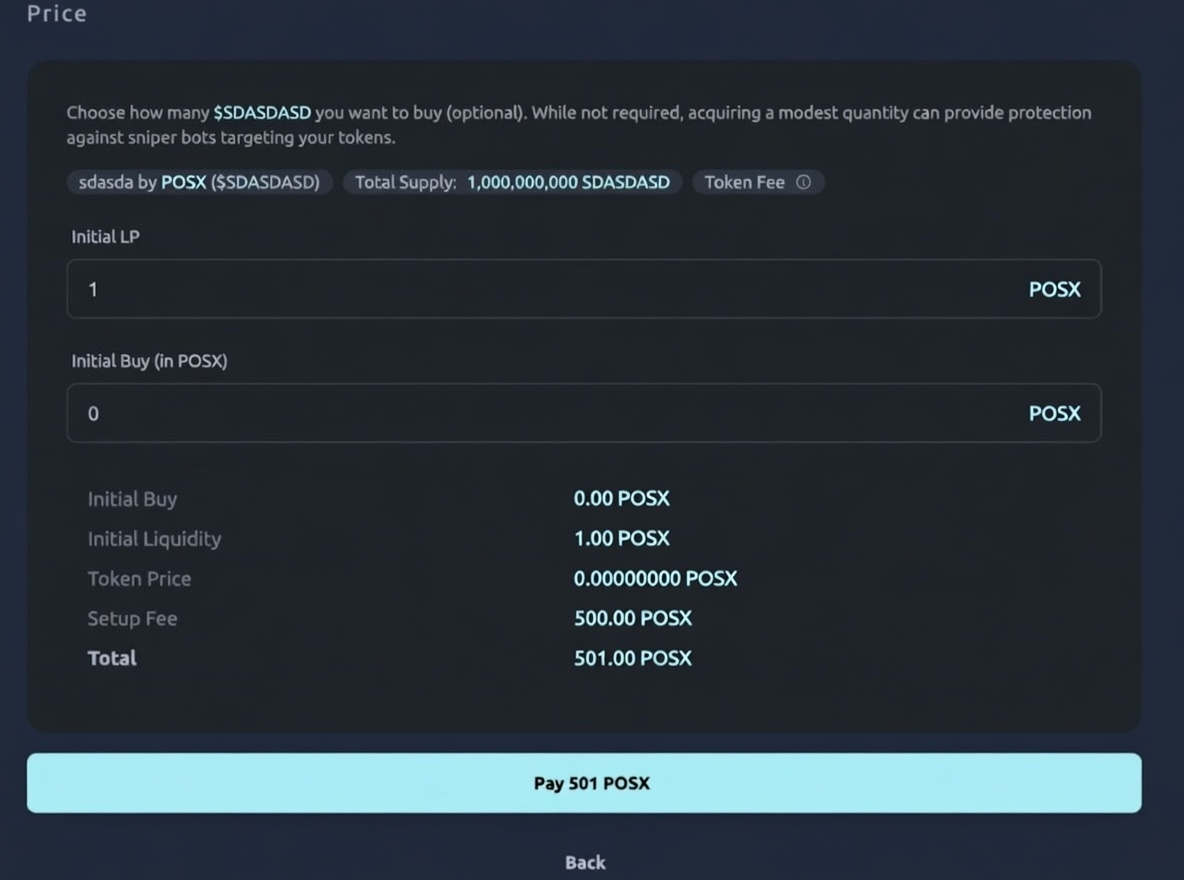1184x880 pixels.
Task: Click the Initial Liquidity 1.00 POSX value
Action: 621,538
